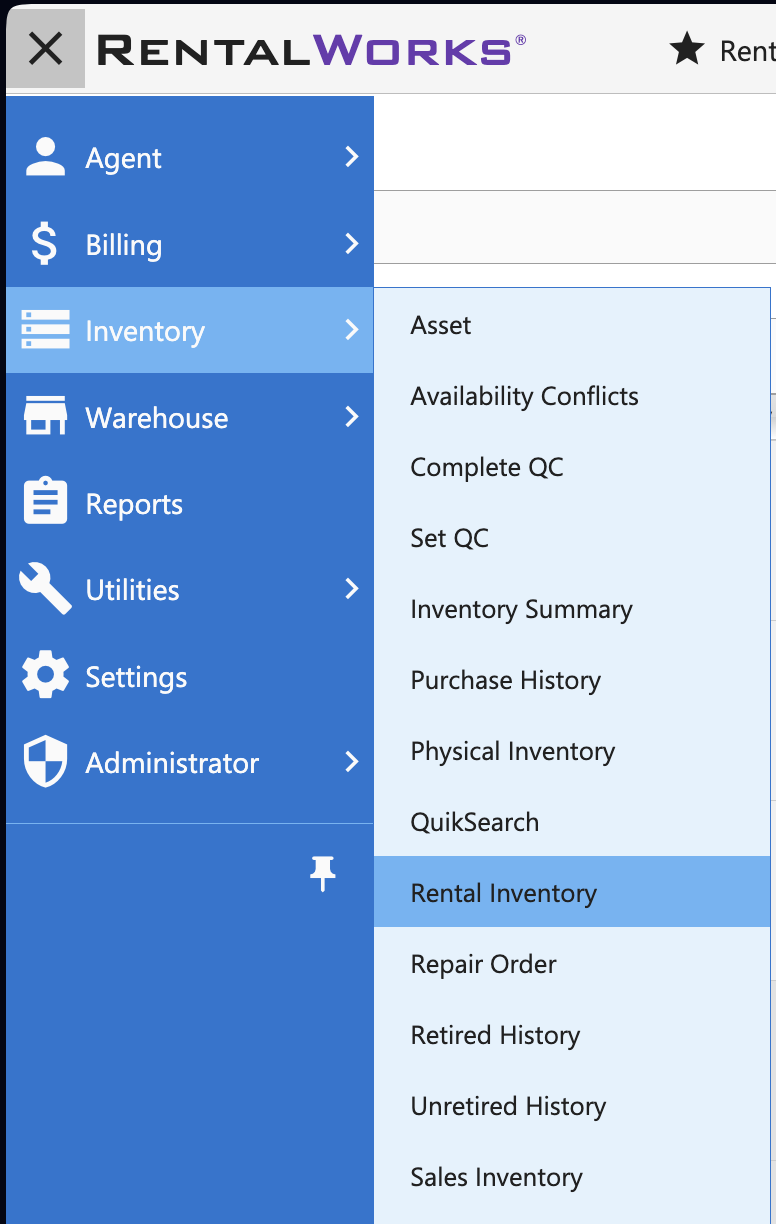
Task: Pin the menu with the pushpin icon
Action: point(322,873)
